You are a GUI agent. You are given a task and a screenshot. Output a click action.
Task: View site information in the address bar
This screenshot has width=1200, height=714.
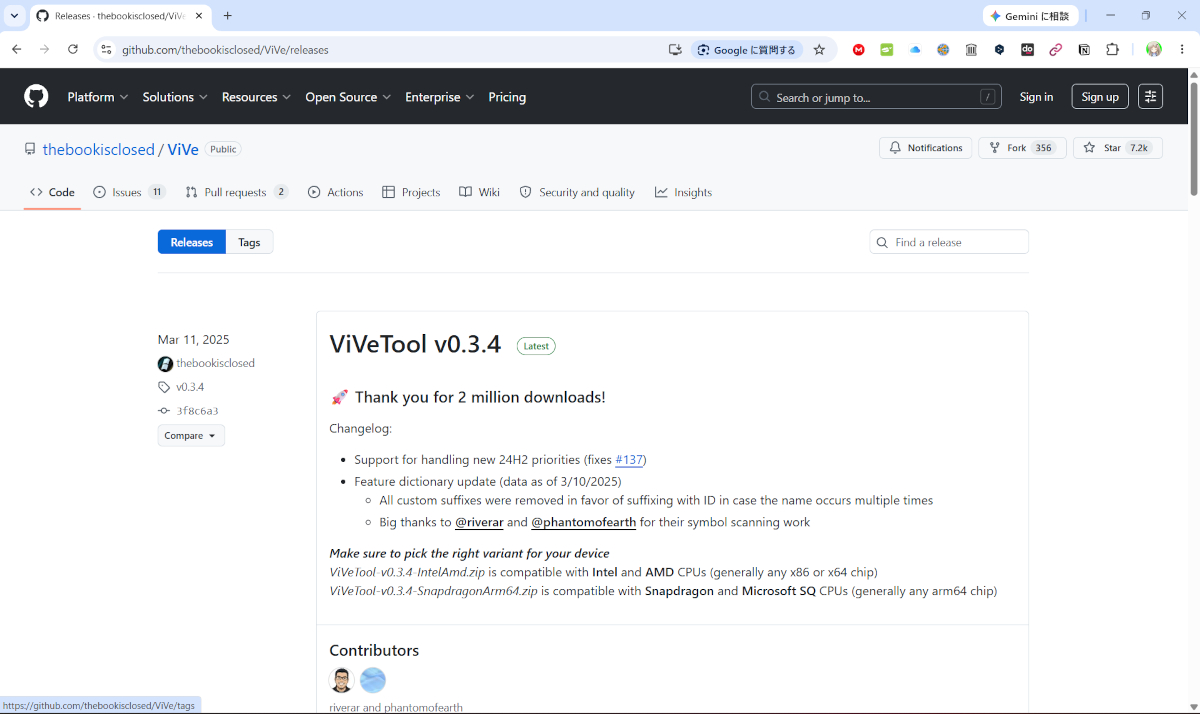click(107, 50)
